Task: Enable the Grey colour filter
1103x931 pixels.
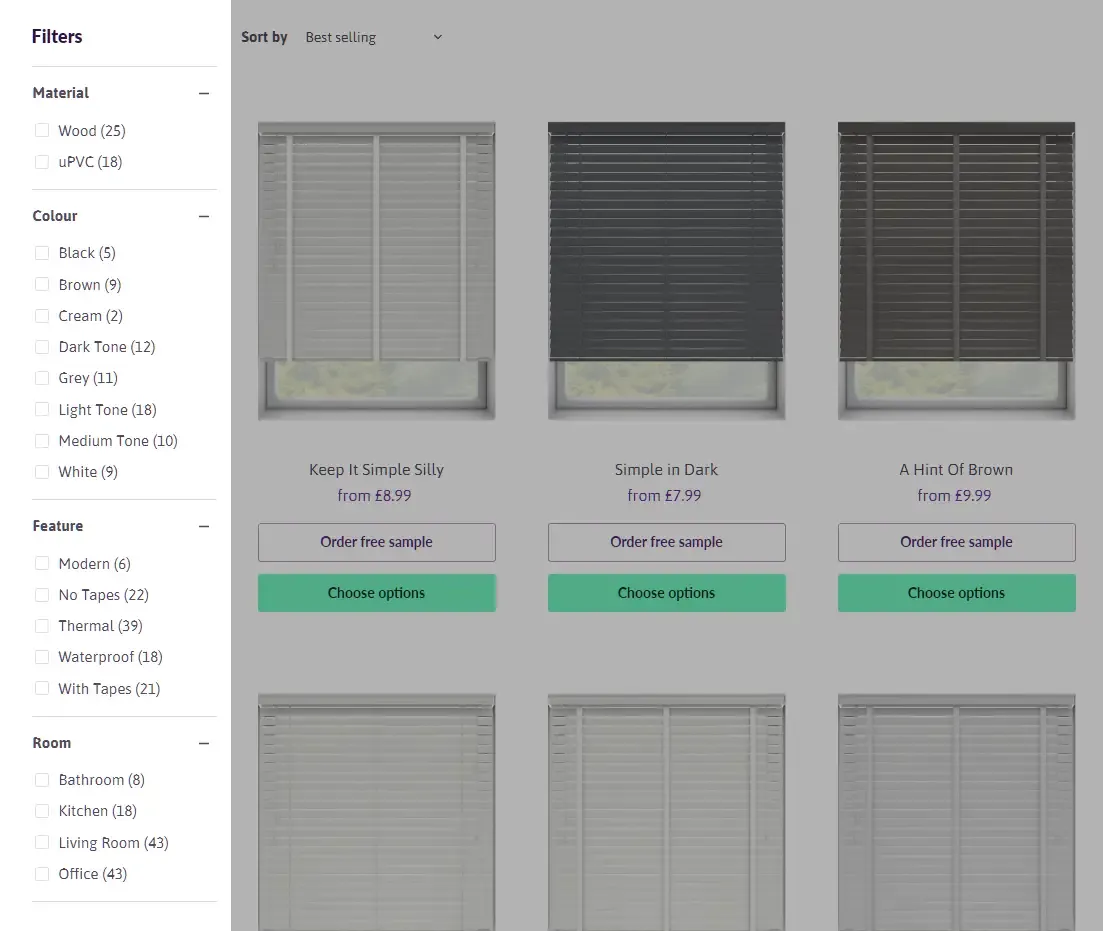Action: point(42,378)
